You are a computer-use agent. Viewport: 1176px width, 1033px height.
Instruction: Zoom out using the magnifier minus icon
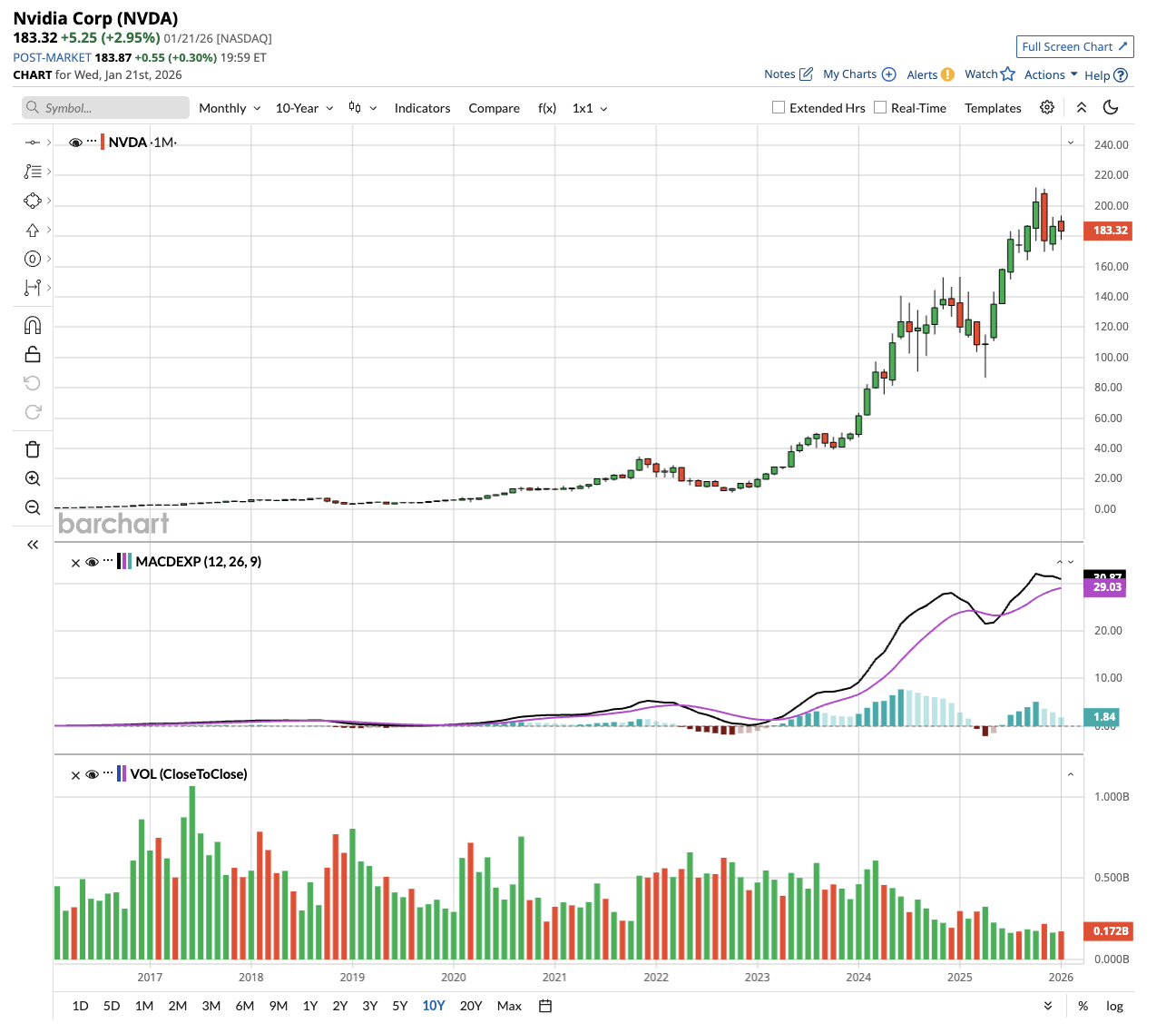pos(33,507)
